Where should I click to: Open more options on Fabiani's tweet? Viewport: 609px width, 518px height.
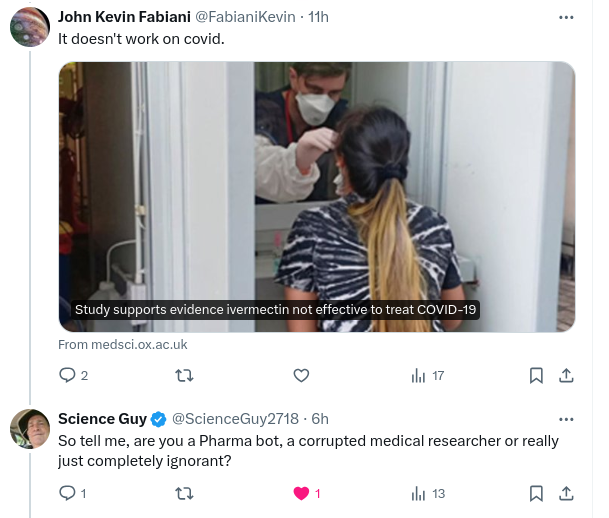[x=566, y=17]
